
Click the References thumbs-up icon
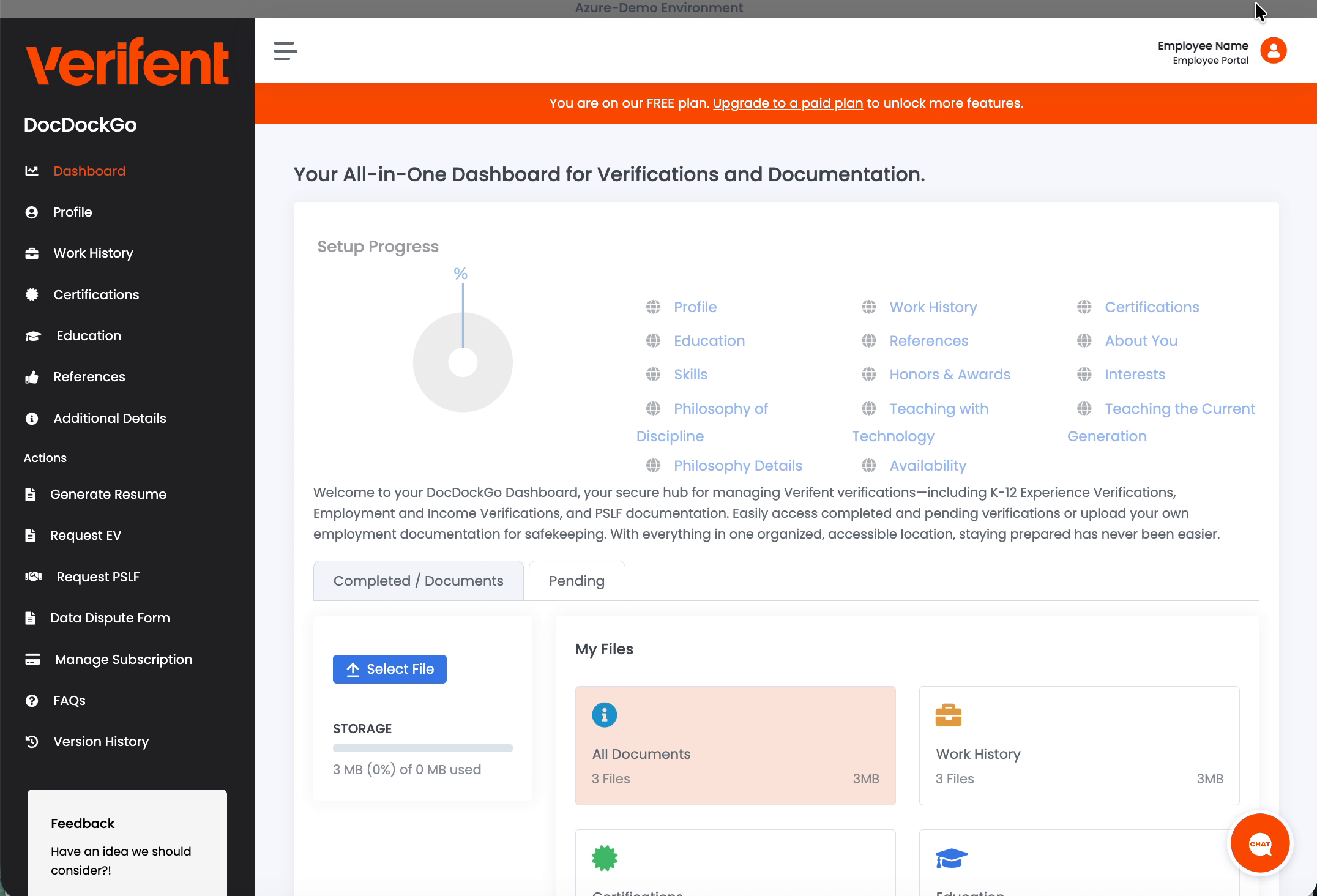pos(32,377)
